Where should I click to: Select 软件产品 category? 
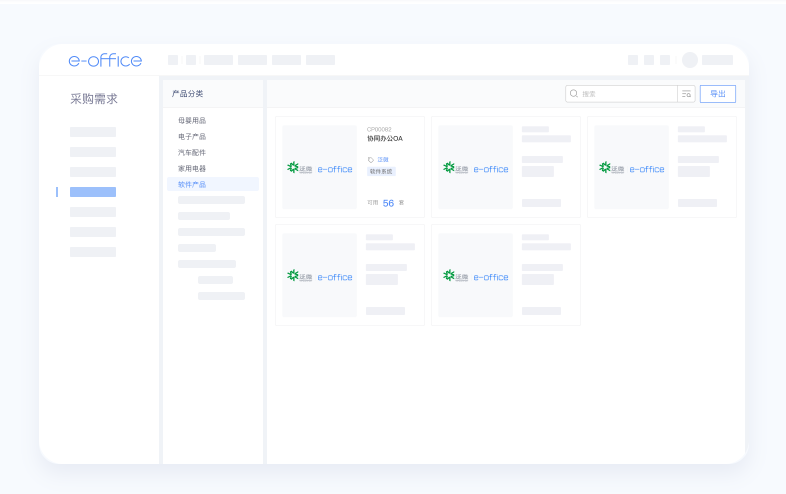pyautogui.click(x=192, y=185)
